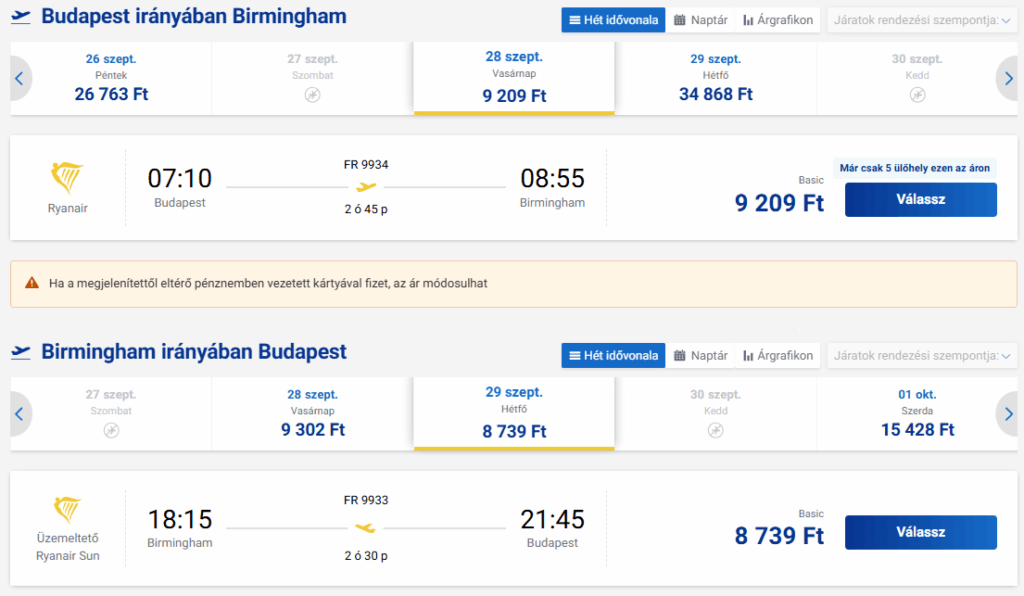Viewport: 1024px width, 596px height.
Task: Click plane icon beside Birmingham irányában Budapest heading
Action: [x=21, y=352]
